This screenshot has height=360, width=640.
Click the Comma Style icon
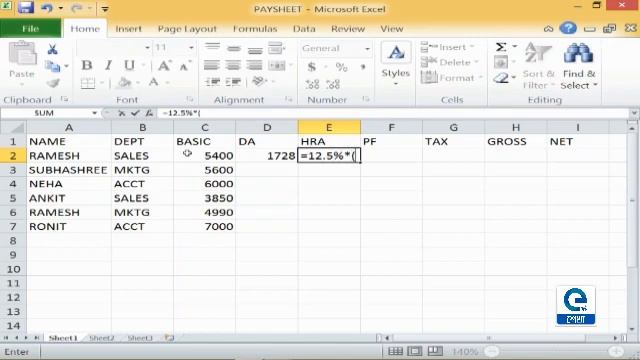tap(363, 66)
